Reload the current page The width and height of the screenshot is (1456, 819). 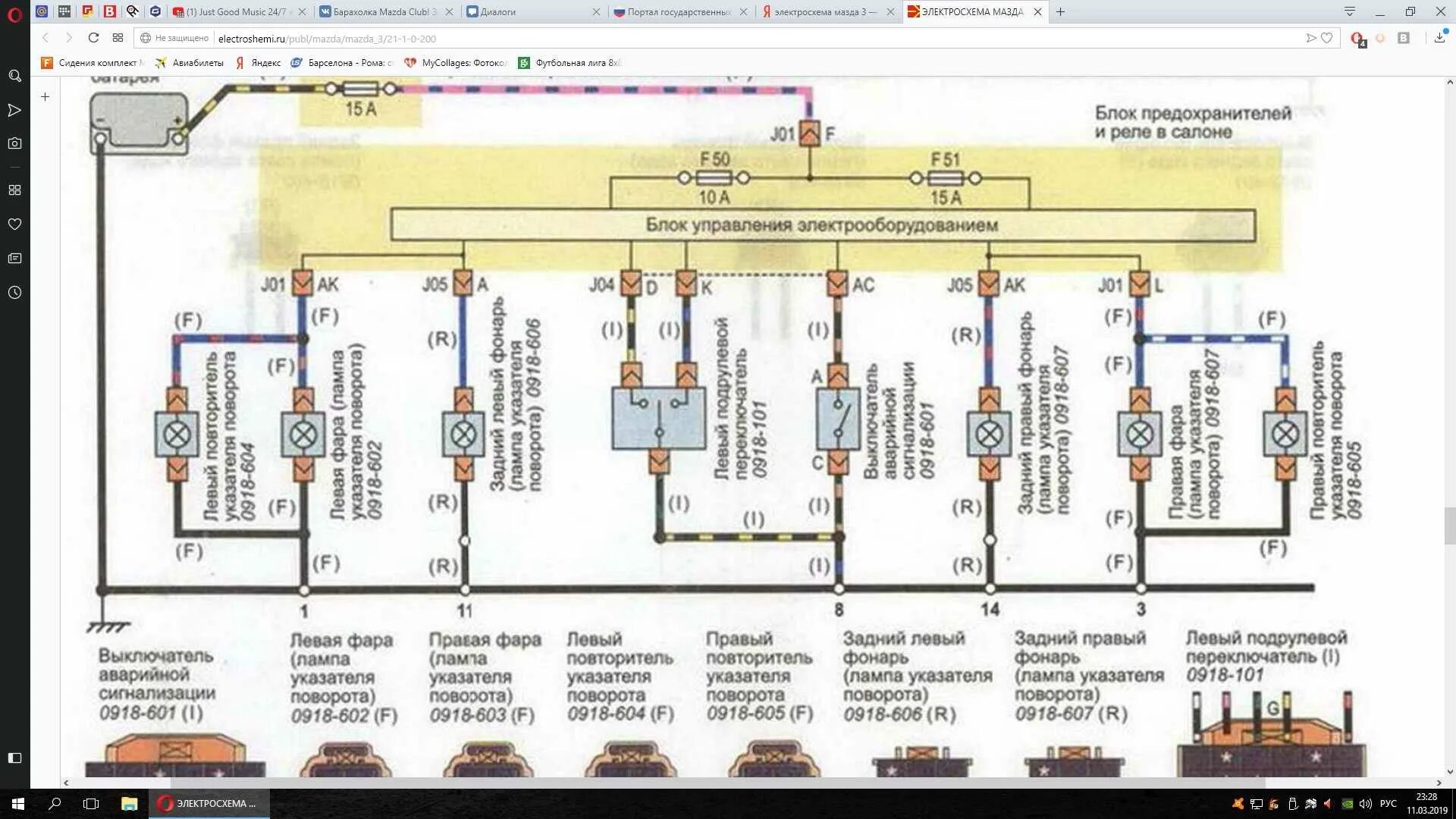coord(93,38)
